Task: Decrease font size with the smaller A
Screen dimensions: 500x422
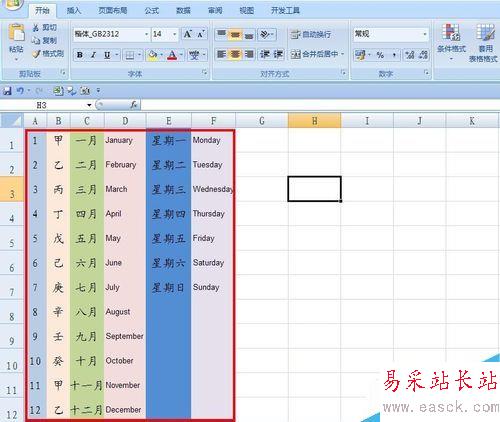Action: (201, 34)
